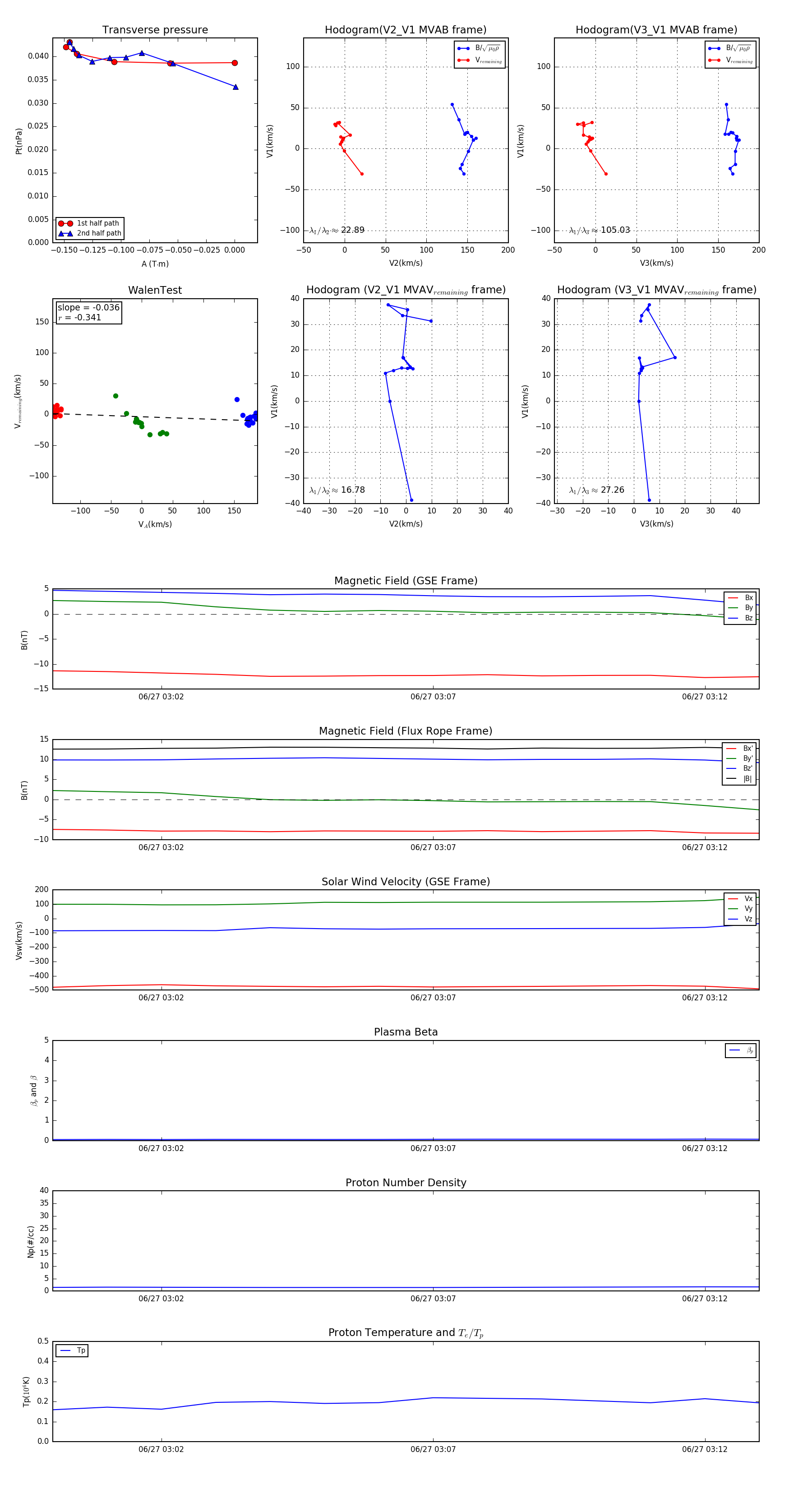Click the eigenvalue ratio text "105.03"

coord(615,230)
